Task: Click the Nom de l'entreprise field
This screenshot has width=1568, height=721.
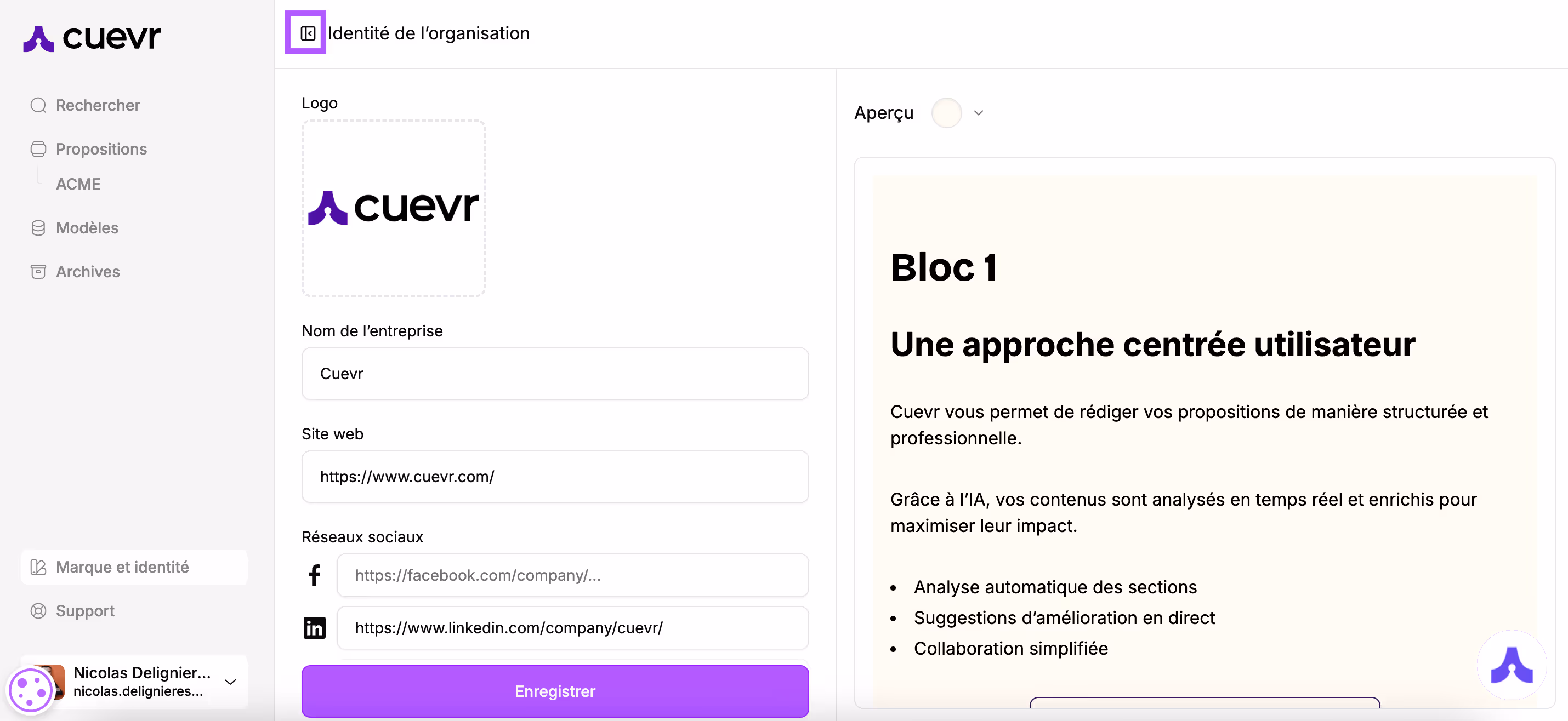Action: (554, 374)
